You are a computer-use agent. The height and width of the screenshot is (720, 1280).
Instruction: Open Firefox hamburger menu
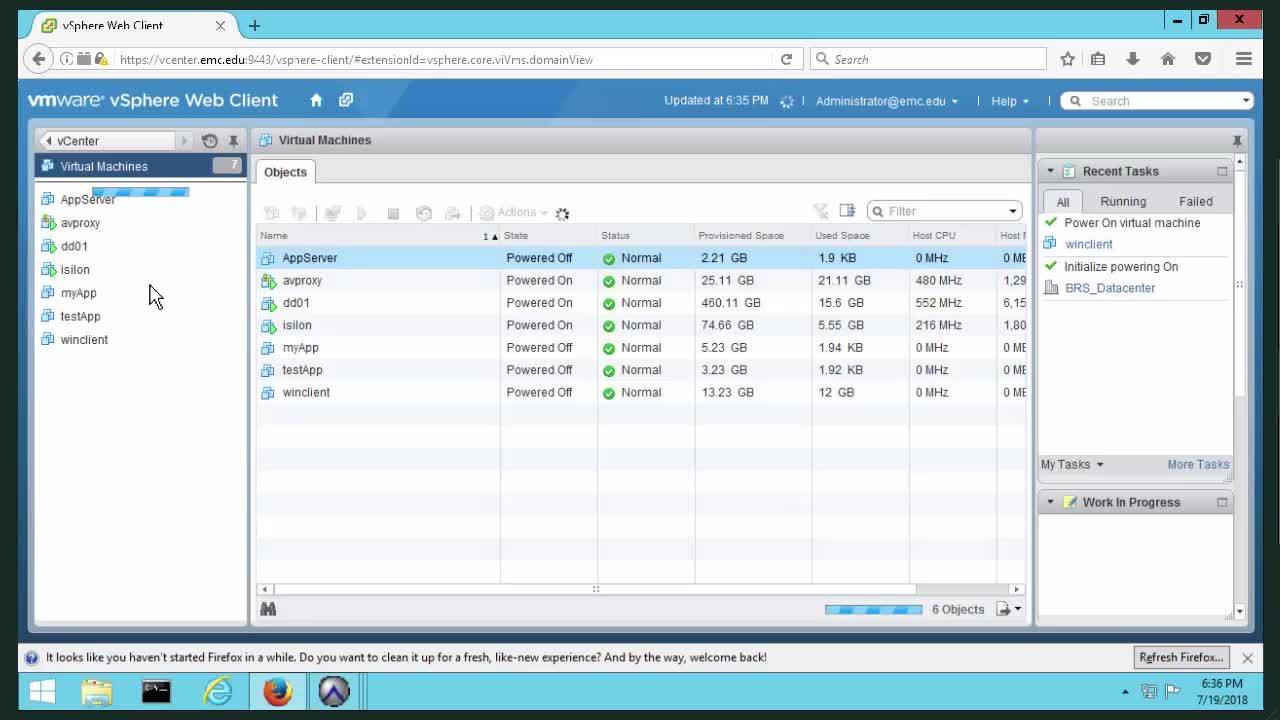[x=1243, y=59]
